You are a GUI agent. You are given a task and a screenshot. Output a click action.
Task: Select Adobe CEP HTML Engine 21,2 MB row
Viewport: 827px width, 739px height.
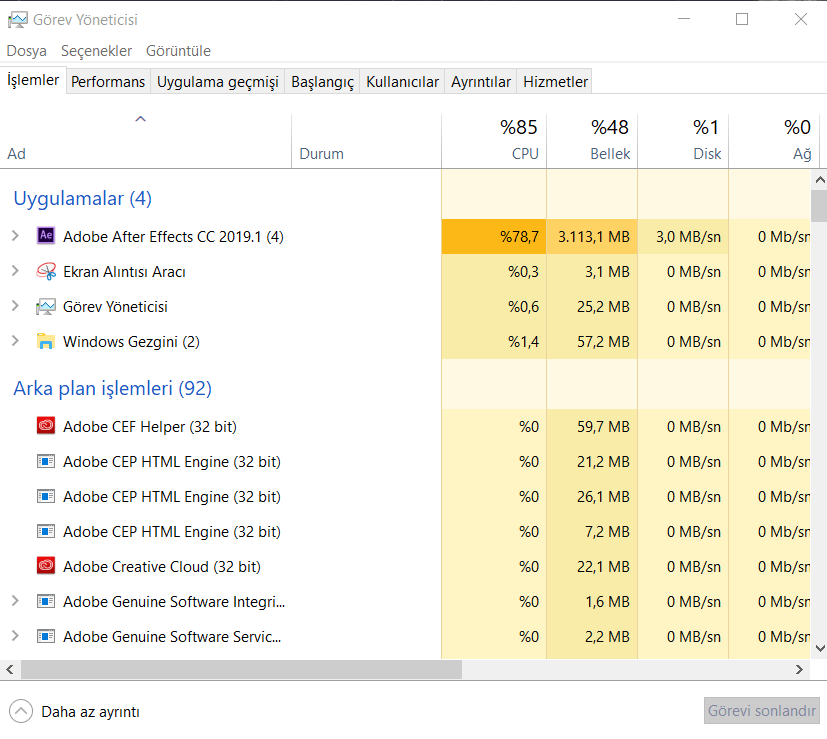coord(405,462)
